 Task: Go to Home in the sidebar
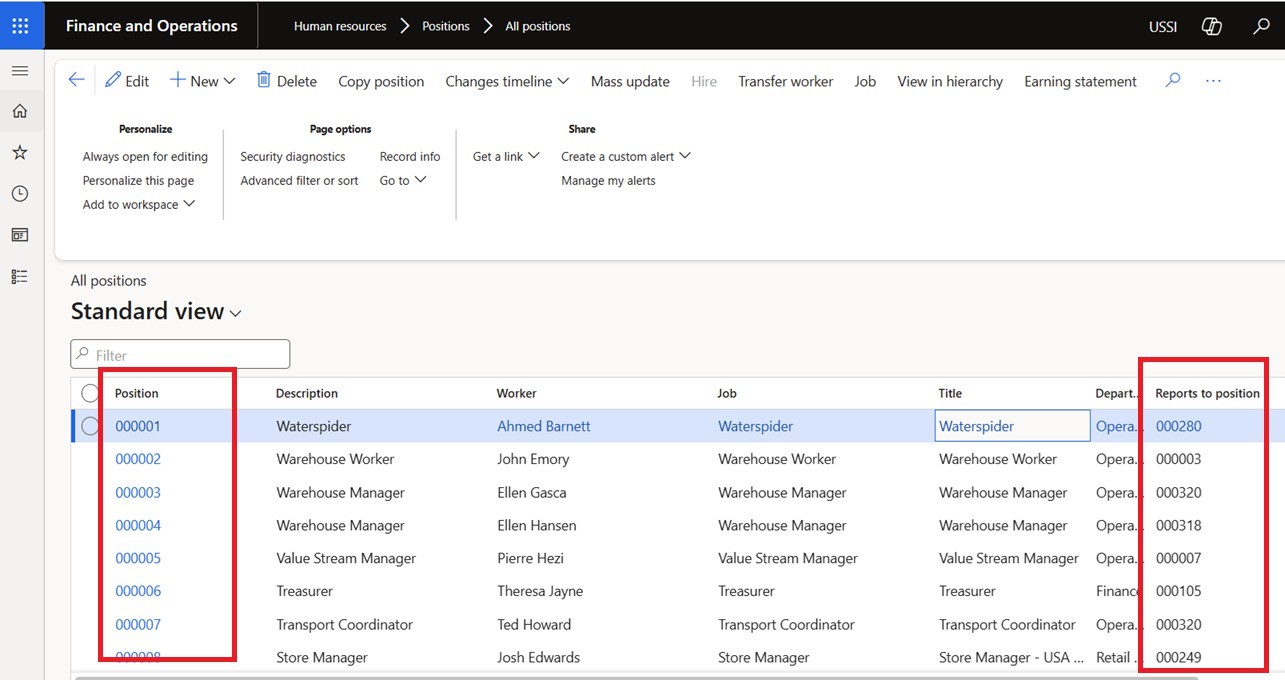click(x=20, y=111)
